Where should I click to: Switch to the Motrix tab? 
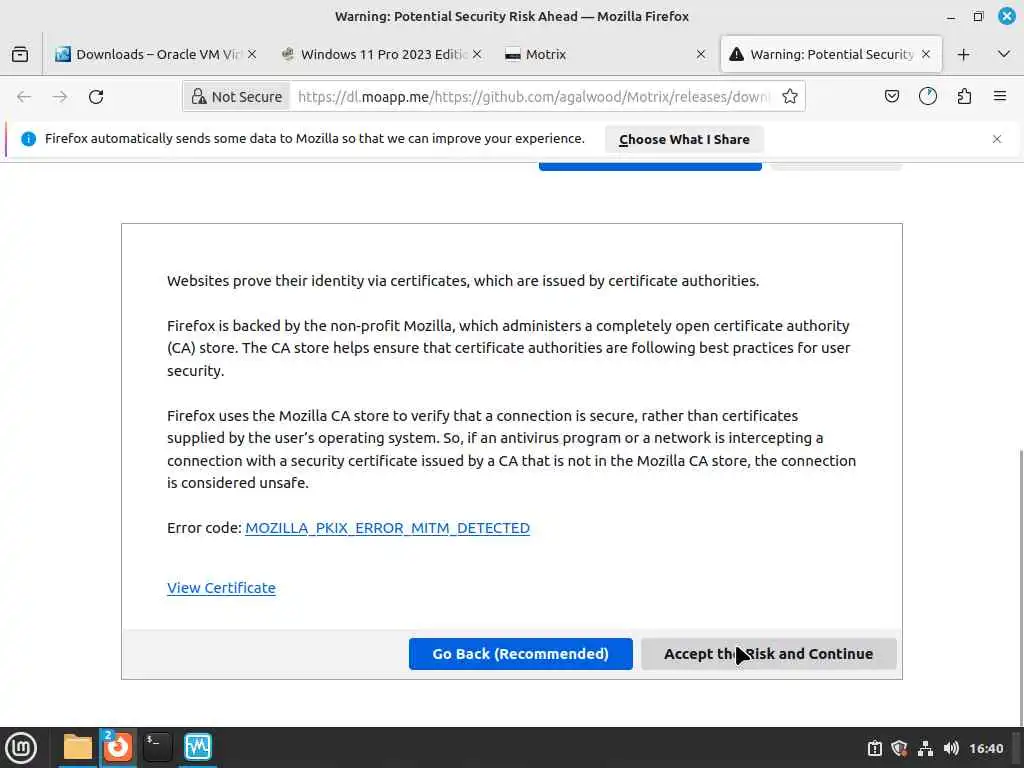605,54
